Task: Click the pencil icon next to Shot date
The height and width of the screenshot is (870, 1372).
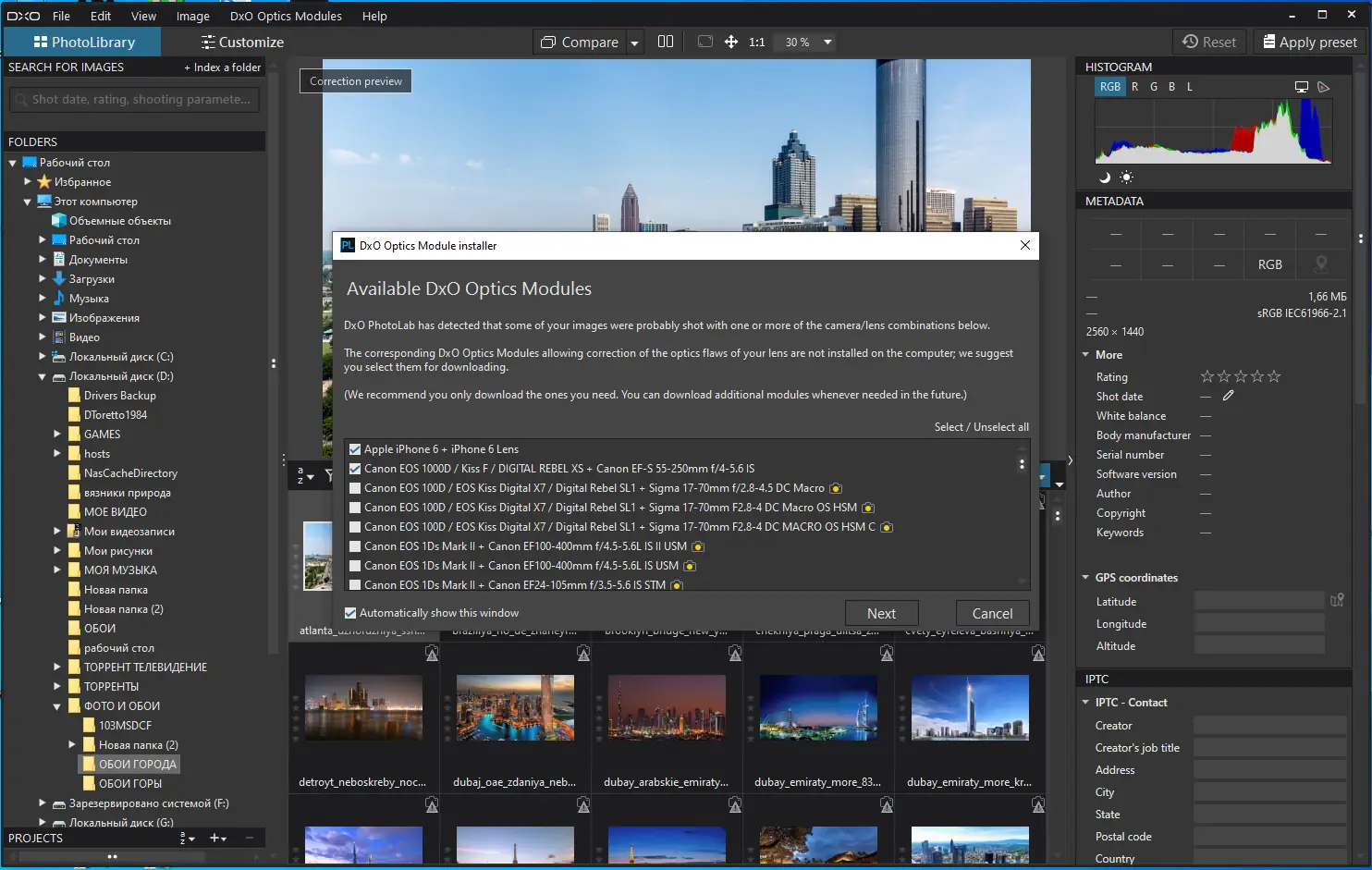Action: click(1229, 396)
